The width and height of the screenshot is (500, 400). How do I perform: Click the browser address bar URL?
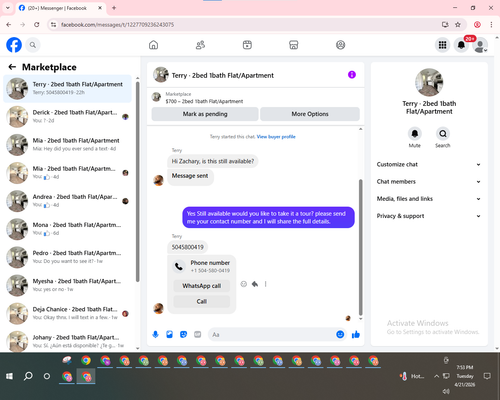pyautogui.click(x=117, y=25)
